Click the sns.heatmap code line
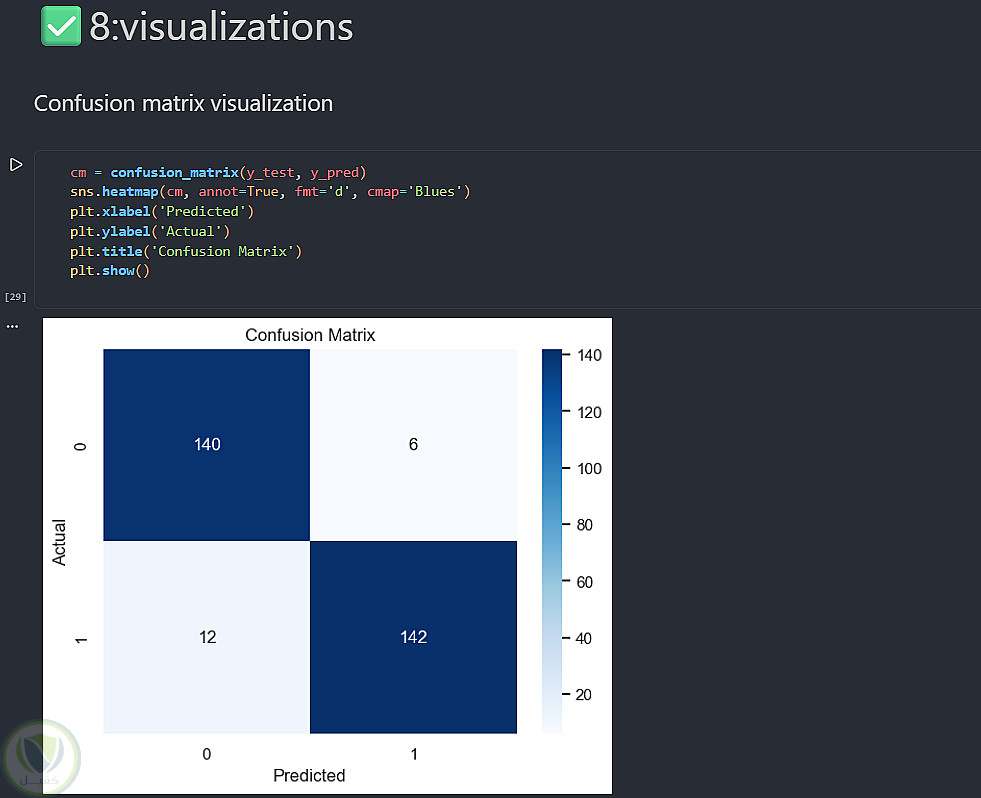Viewport: 981px width, 798px height. point(270,191)
